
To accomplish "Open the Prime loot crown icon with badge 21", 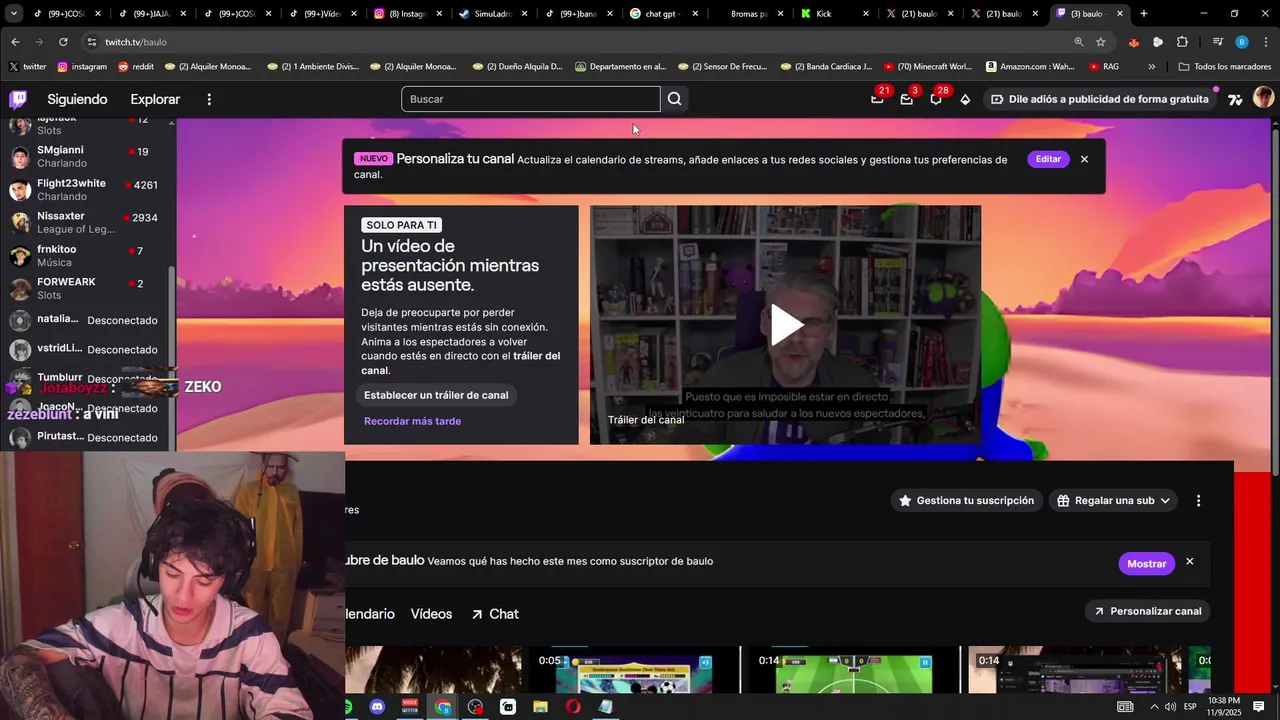I will [x=877, y=99].
